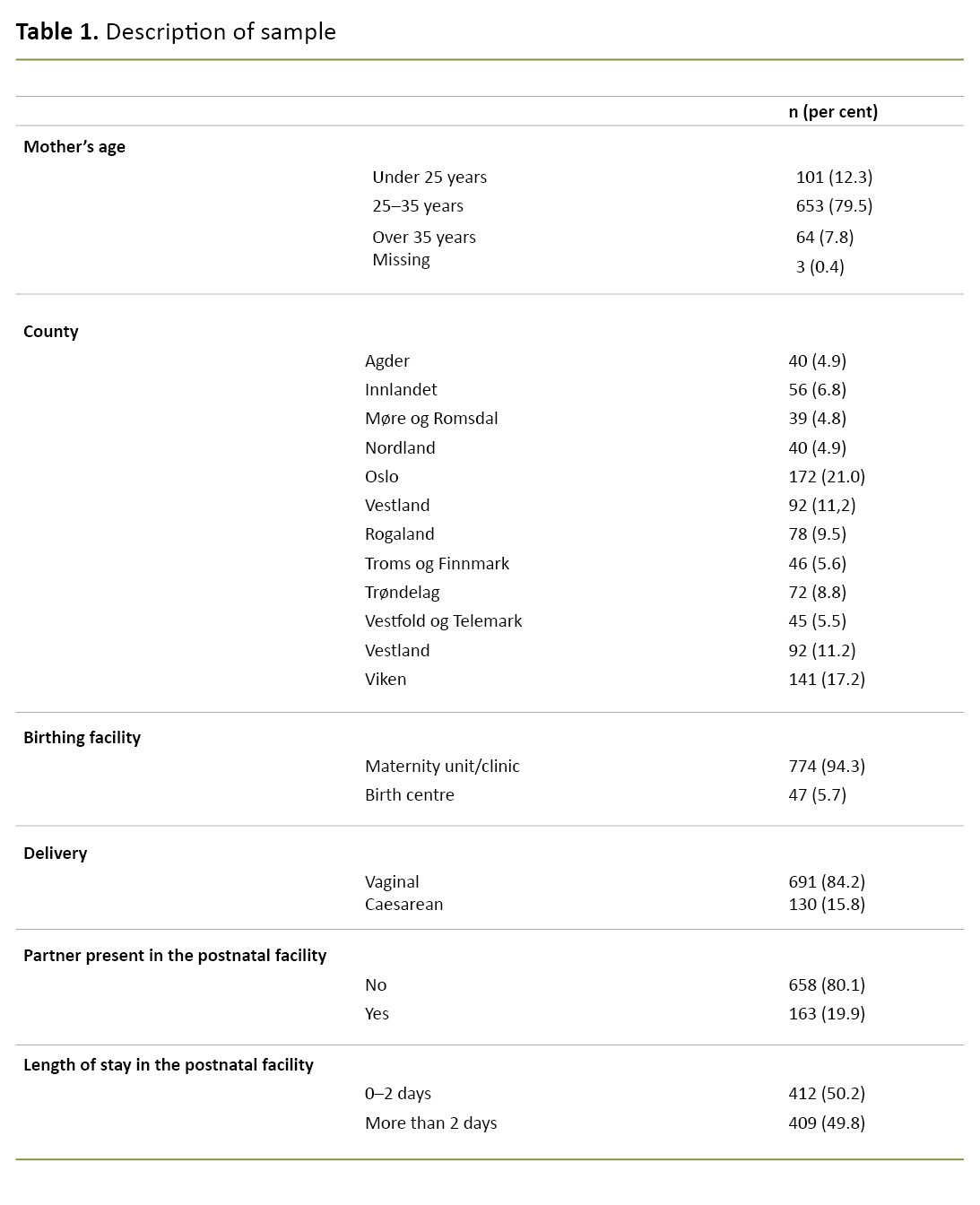Select the "Møre og Romsdal" row label
The width and height of the screenshot is (980, 1205).
point(431,419)
